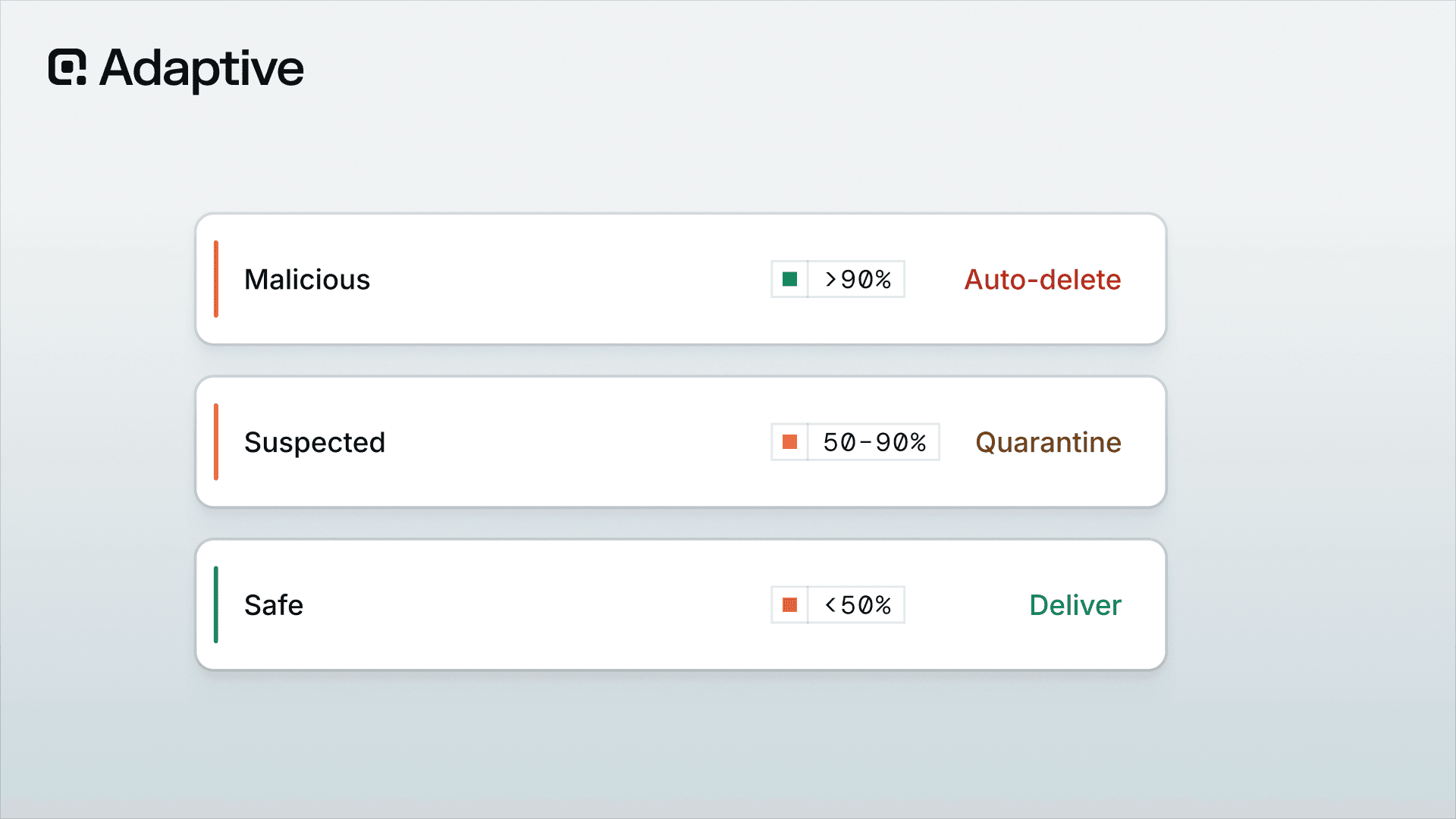This screenshot has height=819, width=1456.
Task: Select the green square in >90% badge
Action: [x=789, y=279]
